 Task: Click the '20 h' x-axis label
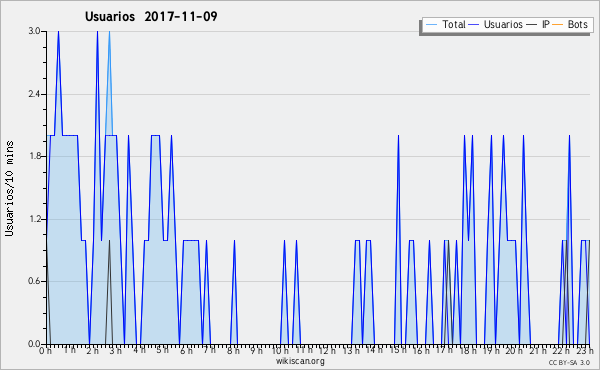[x=514, y=350]
